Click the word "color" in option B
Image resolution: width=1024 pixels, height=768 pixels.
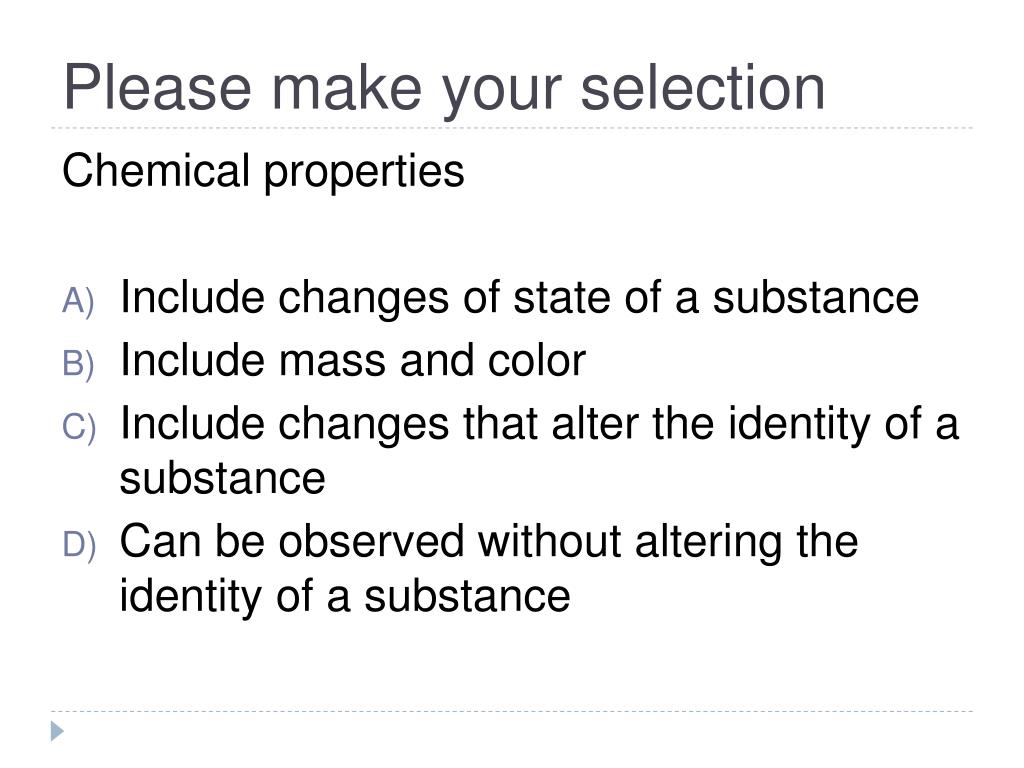537,361
